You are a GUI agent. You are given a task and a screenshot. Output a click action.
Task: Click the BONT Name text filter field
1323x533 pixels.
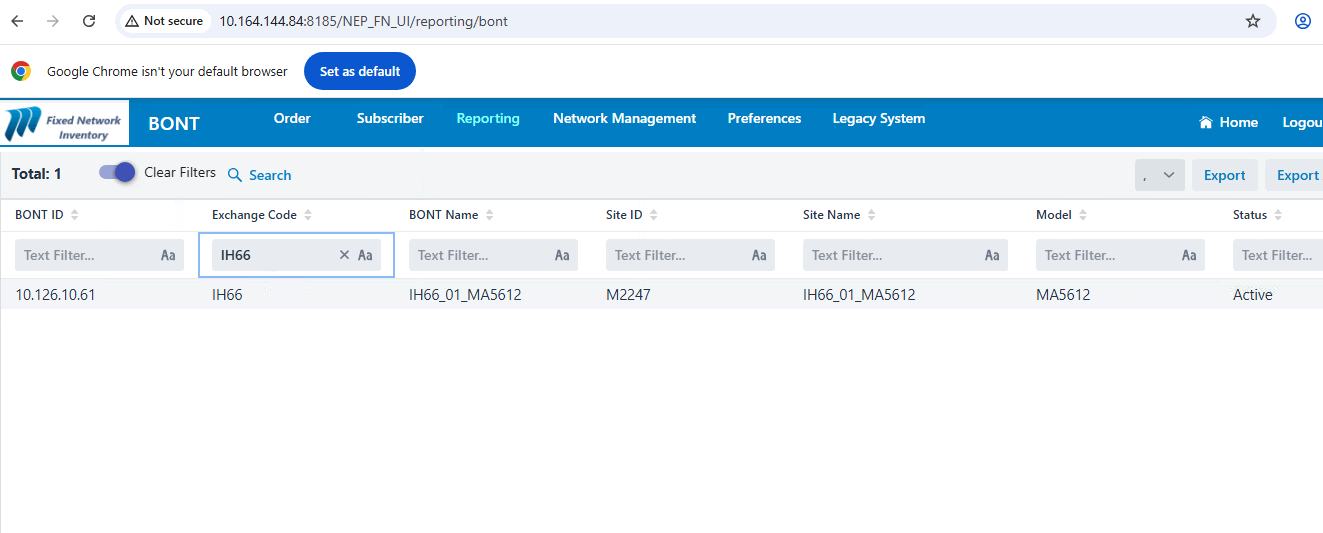(x=480, y=255)
